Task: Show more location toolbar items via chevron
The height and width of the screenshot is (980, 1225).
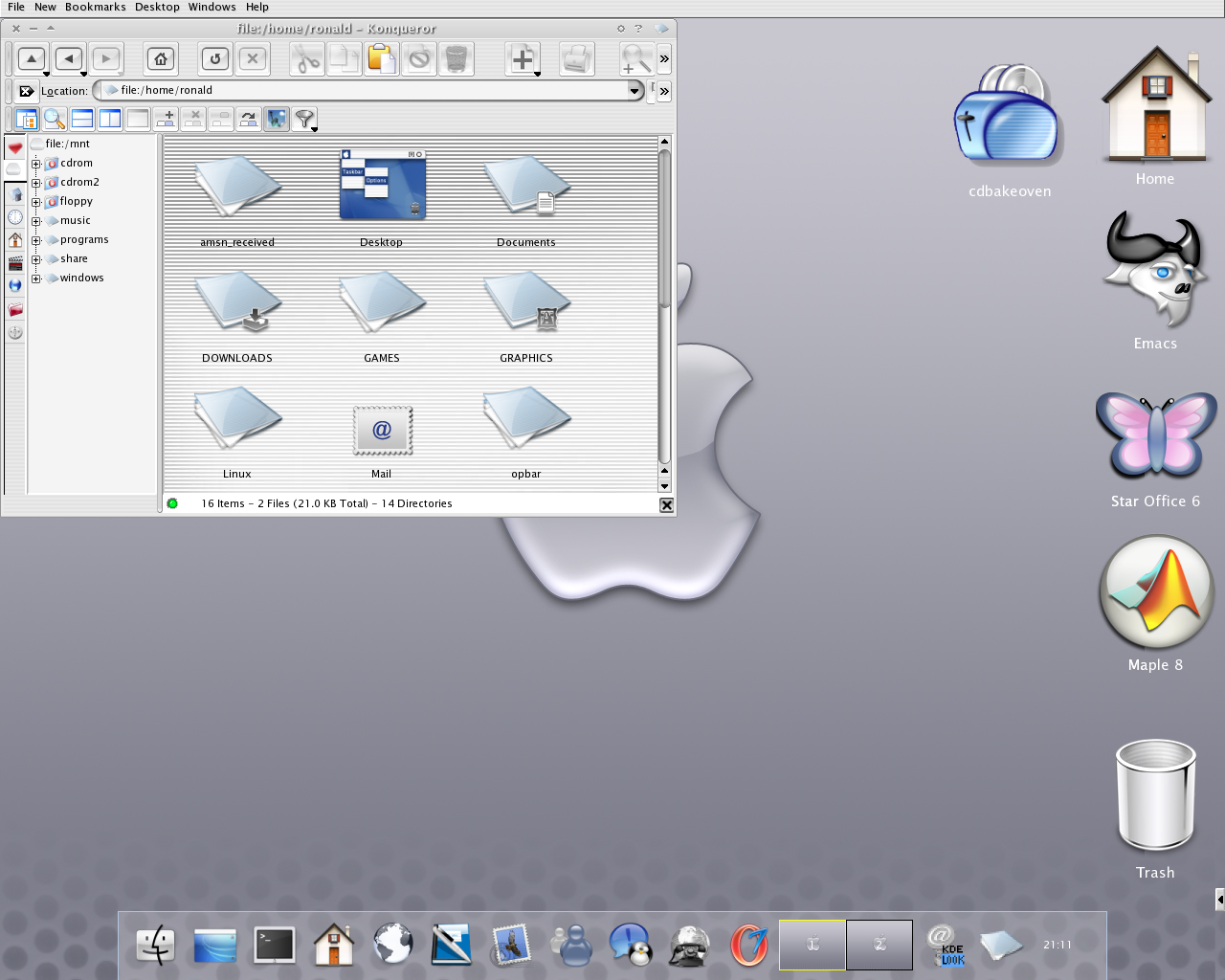Action: 664,91
